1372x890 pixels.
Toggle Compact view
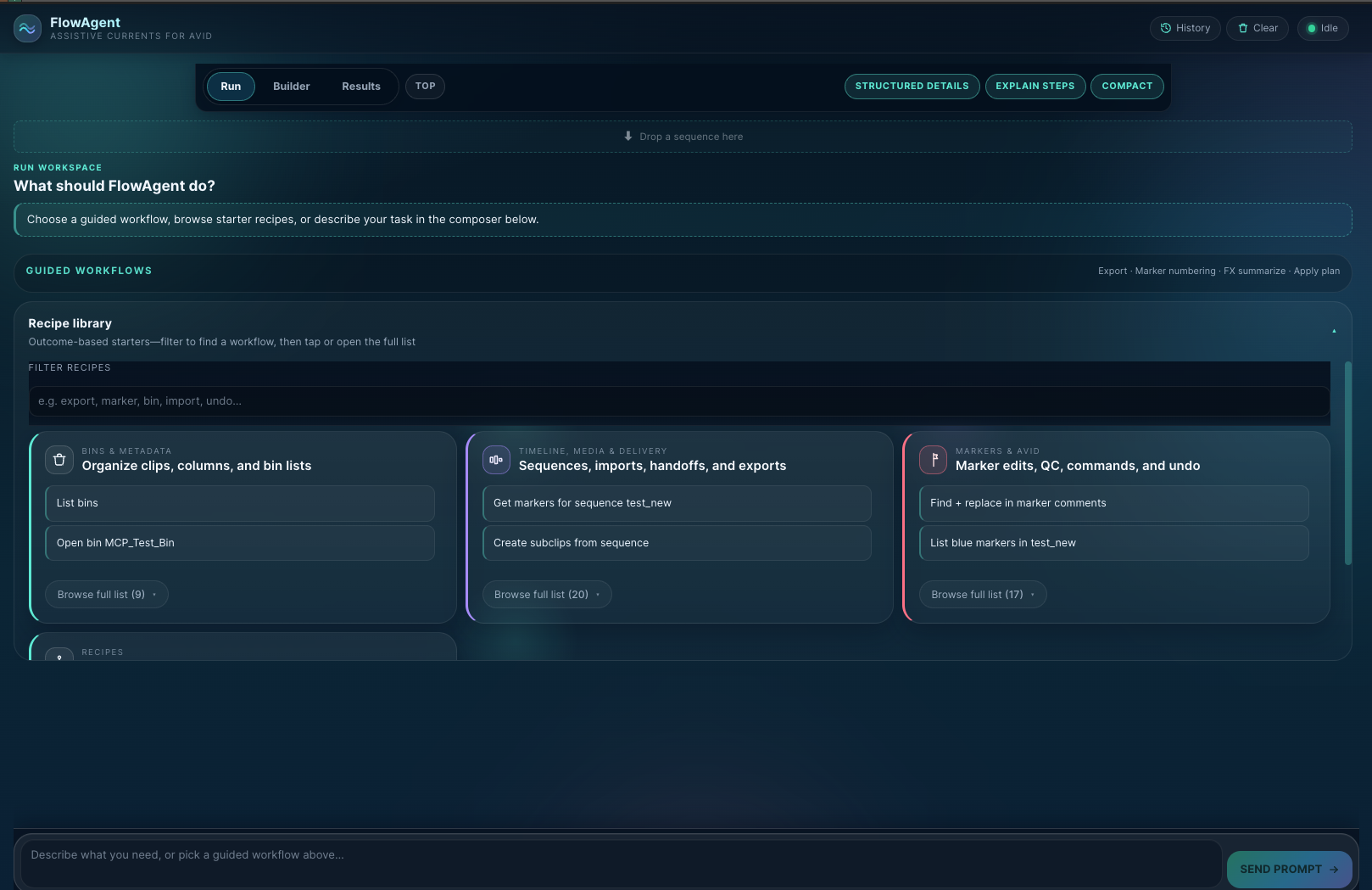pyautogui.click(x=1127, y=87)
